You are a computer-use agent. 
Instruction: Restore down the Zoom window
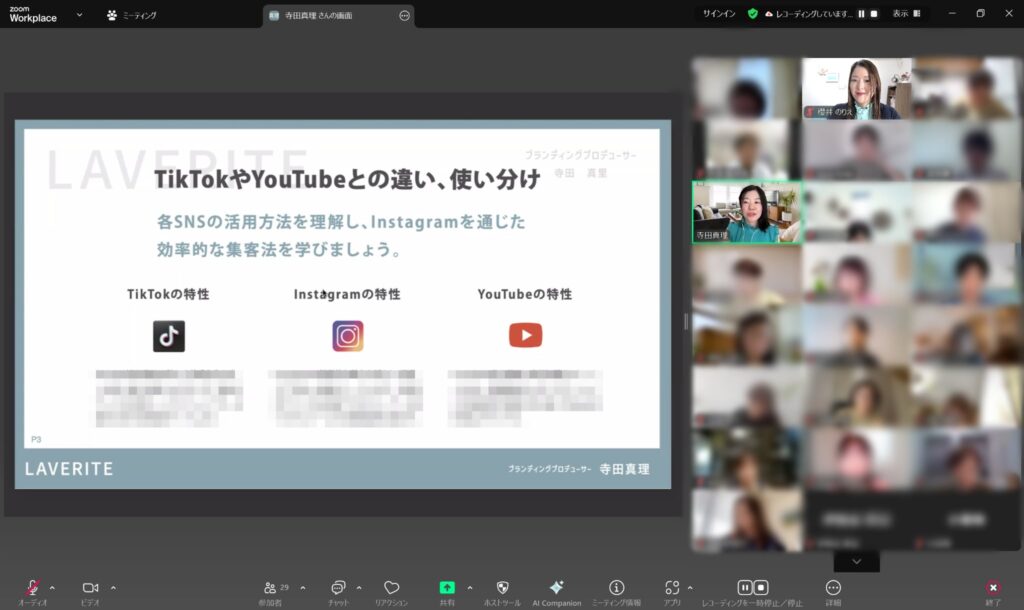[x=980, y=13]
